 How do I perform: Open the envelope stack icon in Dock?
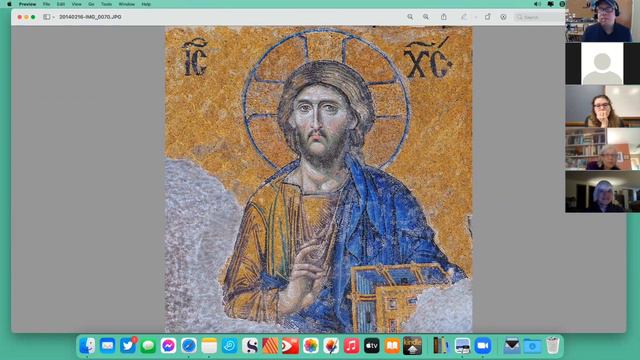[x=511, y=346]
